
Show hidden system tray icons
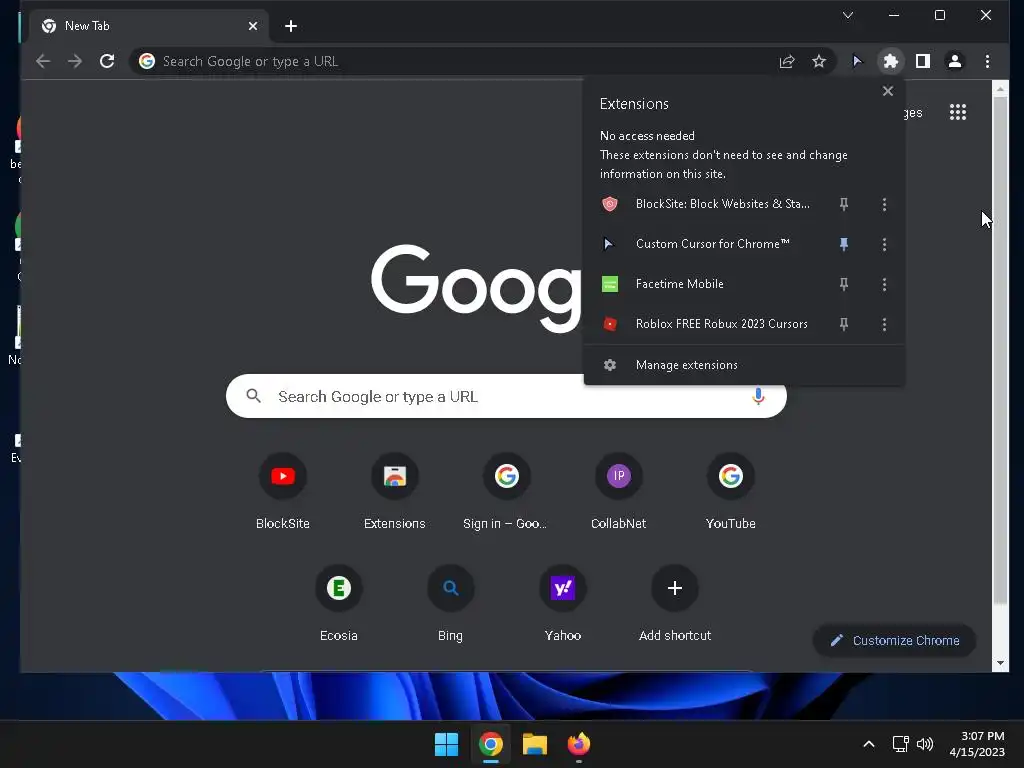869,744
